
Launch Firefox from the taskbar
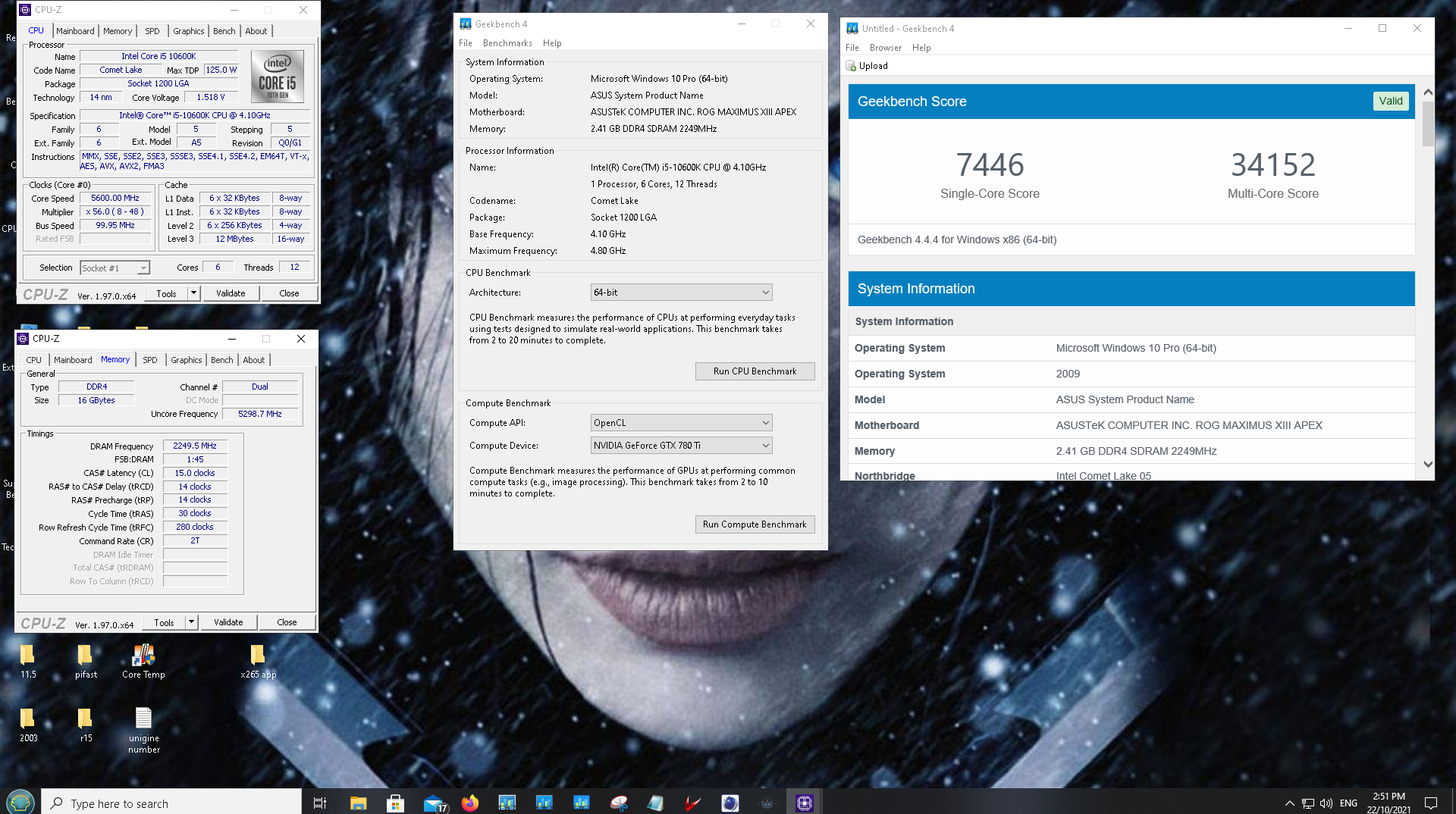click(470, 803)
